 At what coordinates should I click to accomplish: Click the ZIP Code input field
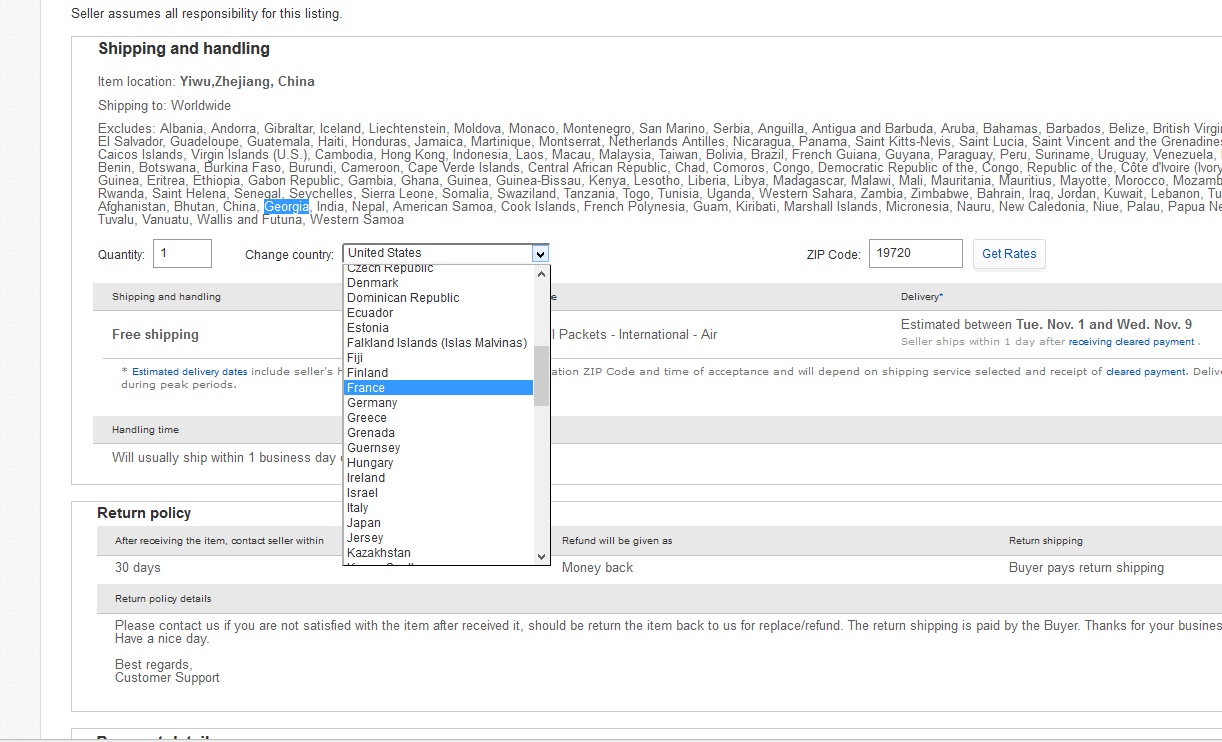(915, 254)
